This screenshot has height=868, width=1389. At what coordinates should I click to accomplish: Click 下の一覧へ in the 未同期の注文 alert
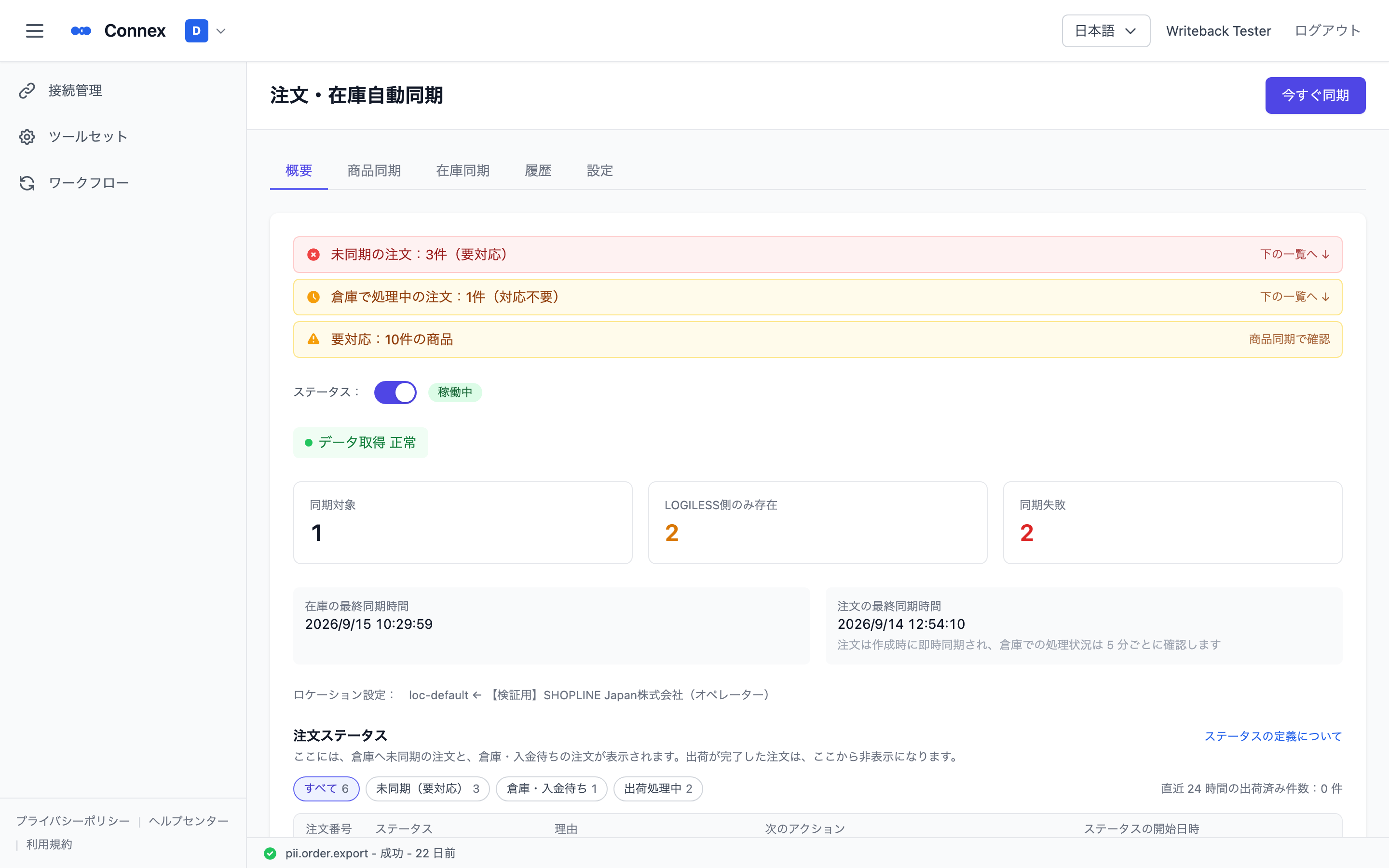pyautogui.click(x=1295, y=254)
